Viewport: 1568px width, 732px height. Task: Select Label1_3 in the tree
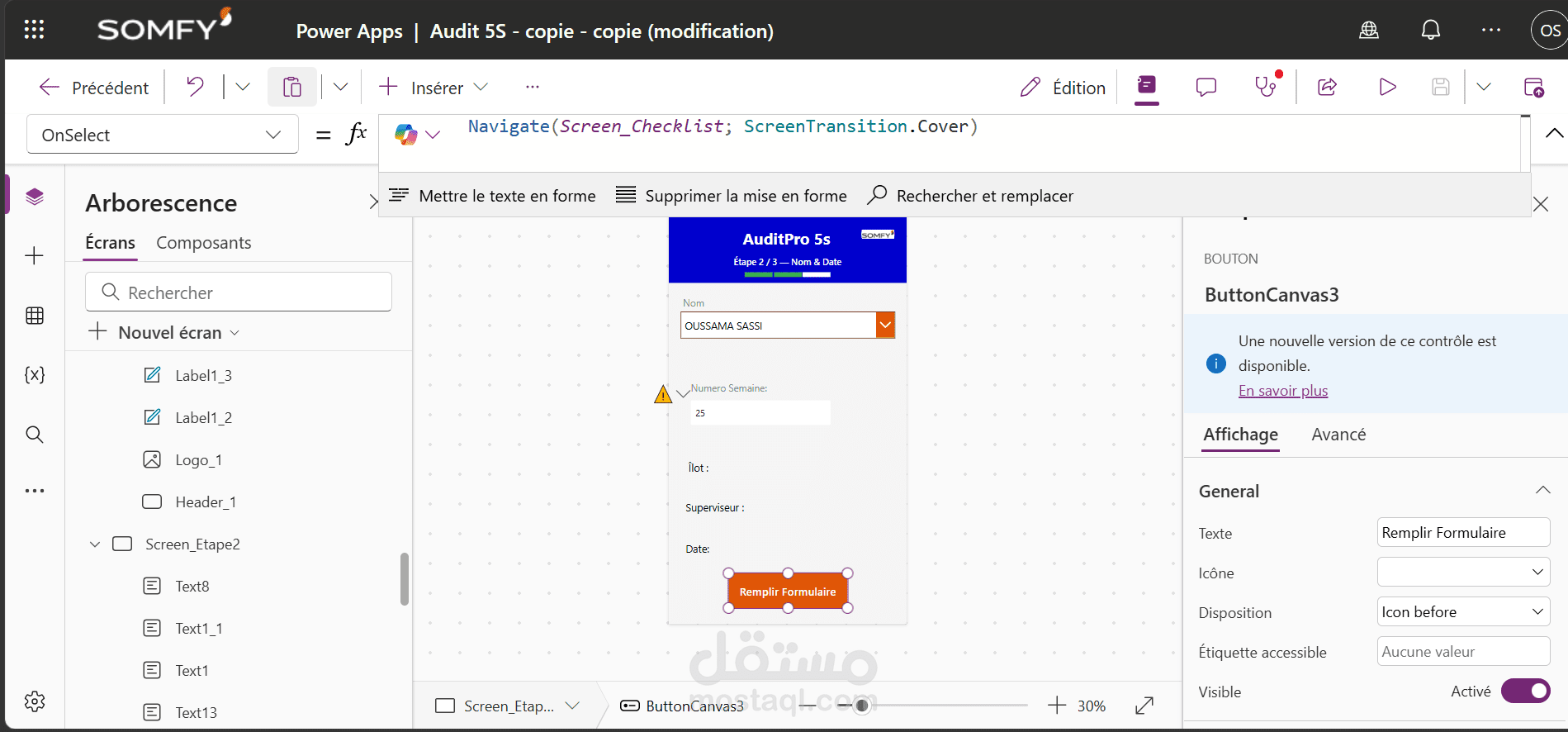tap(203, 376)
